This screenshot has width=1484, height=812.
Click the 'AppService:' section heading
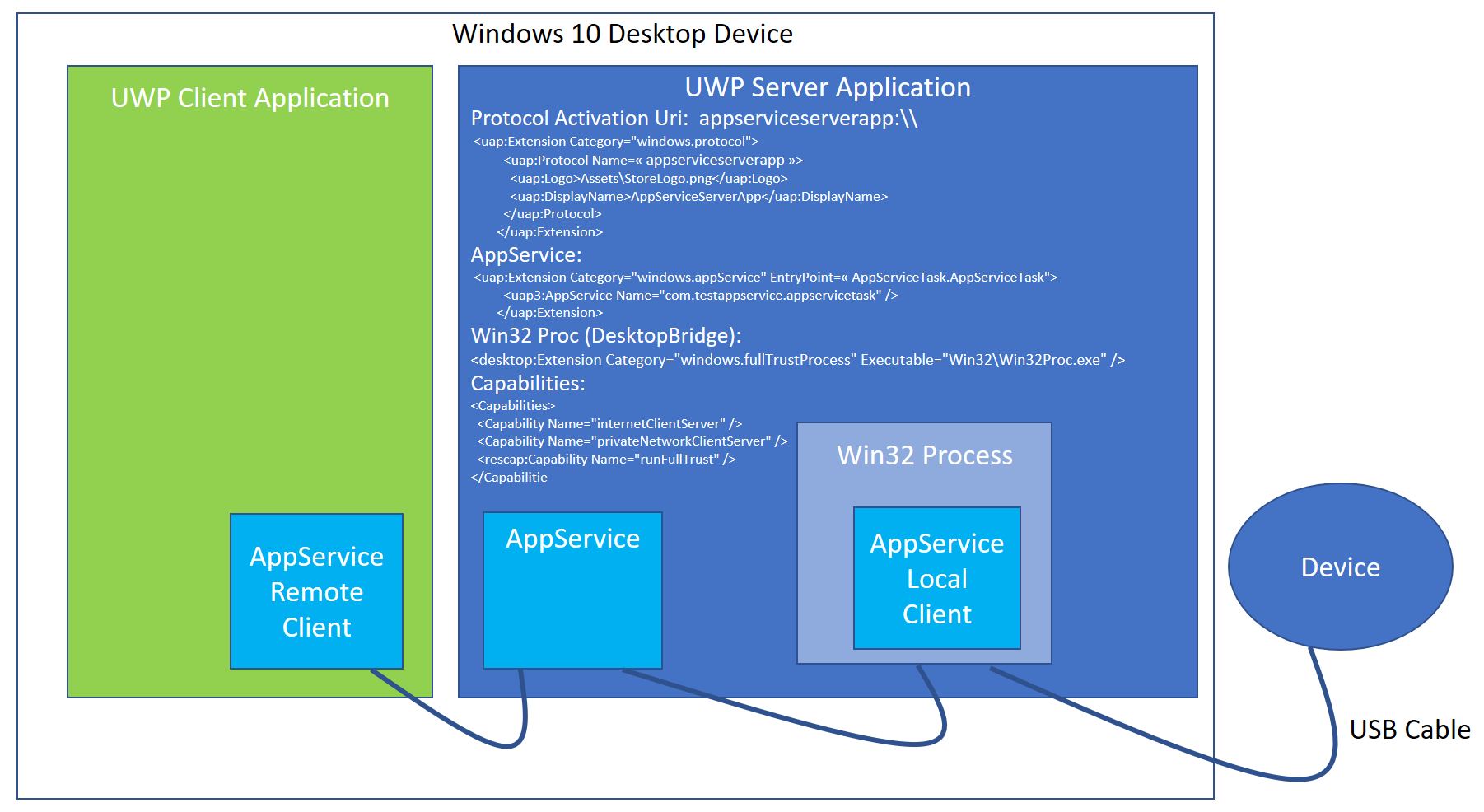(526, 255)
